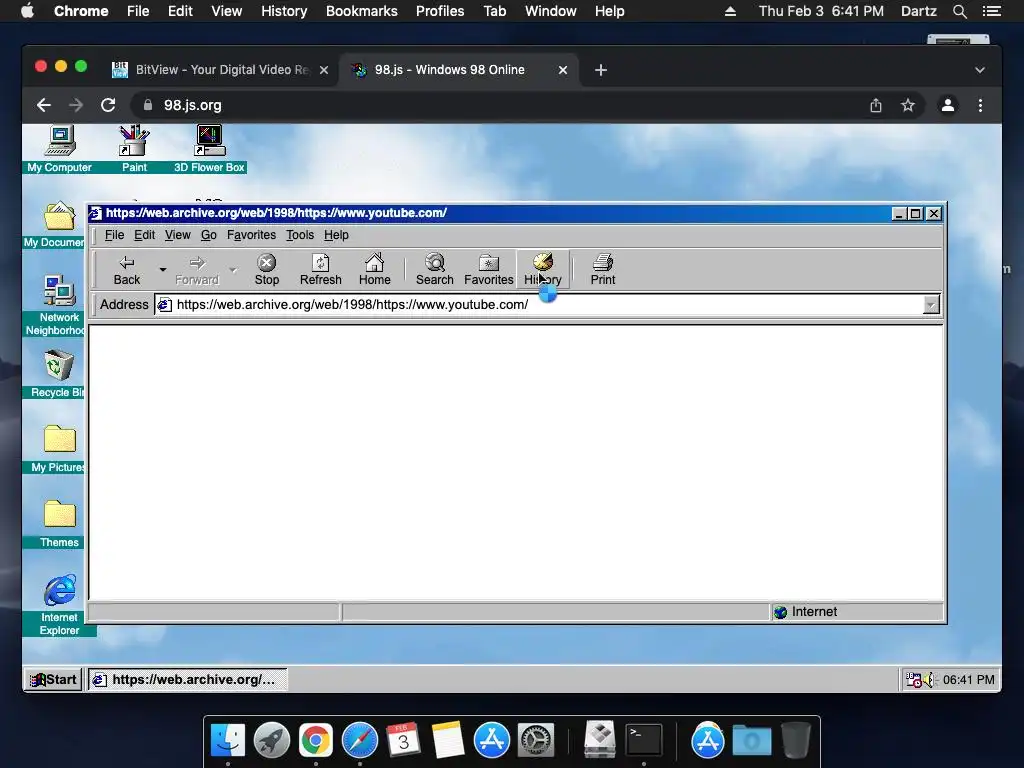Click the Task Scheduler tray icon
The image size is (1024, 768).
pyautogui.click(x=914, y=680)
